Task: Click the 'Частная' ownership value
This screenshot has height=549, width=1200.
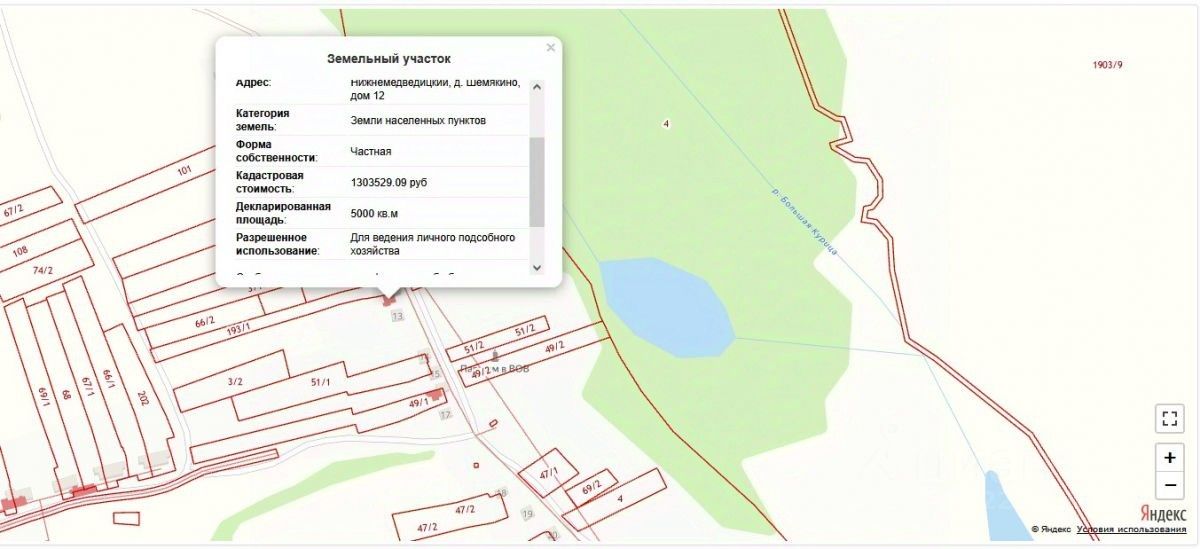Action: 371,151
